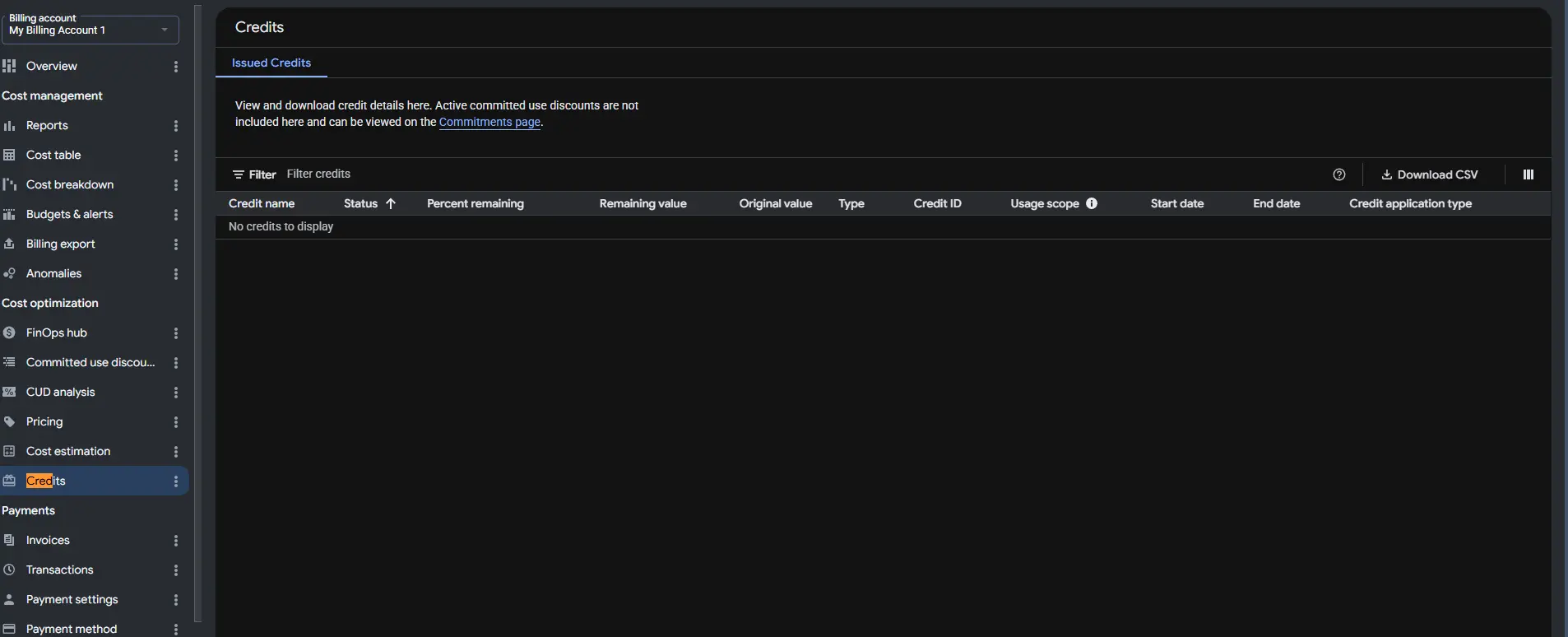
Task: Open Cost breakdown page
Action: [x=70, y=184]
